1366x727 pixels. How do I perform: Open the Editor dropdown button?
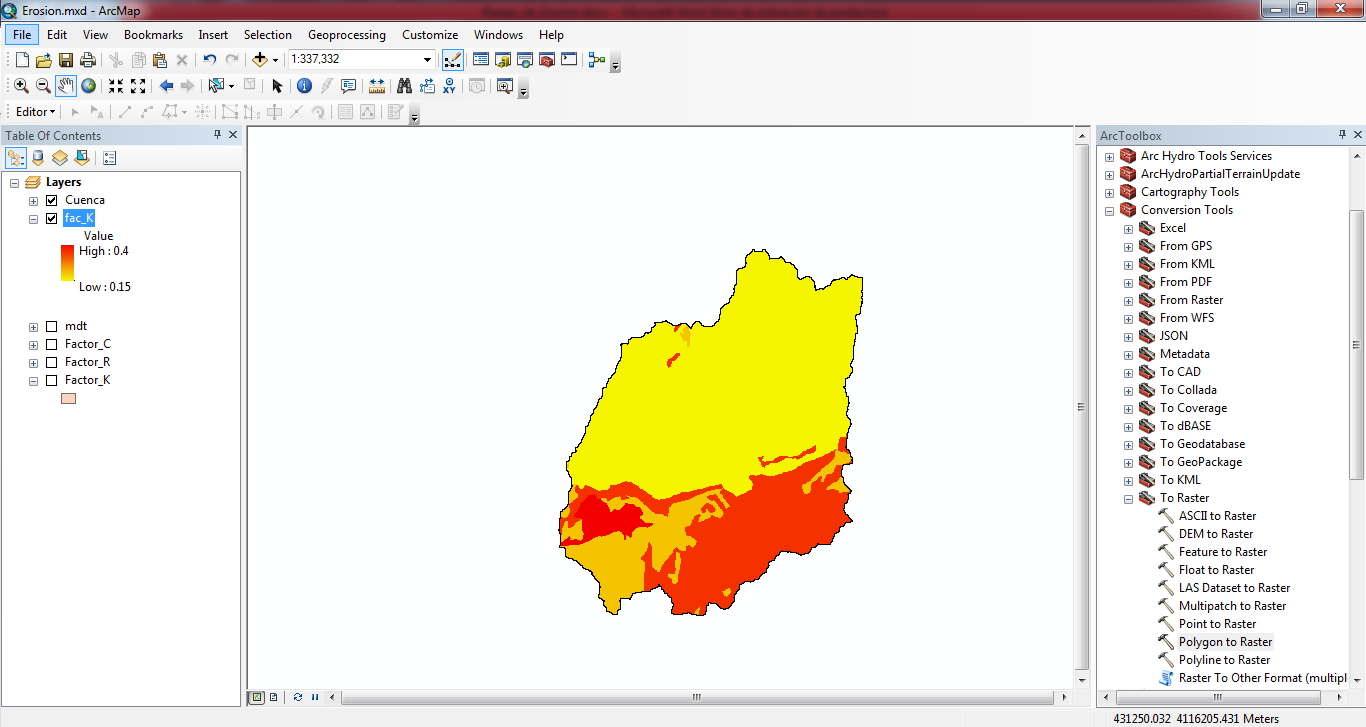(x=36, y=112)
